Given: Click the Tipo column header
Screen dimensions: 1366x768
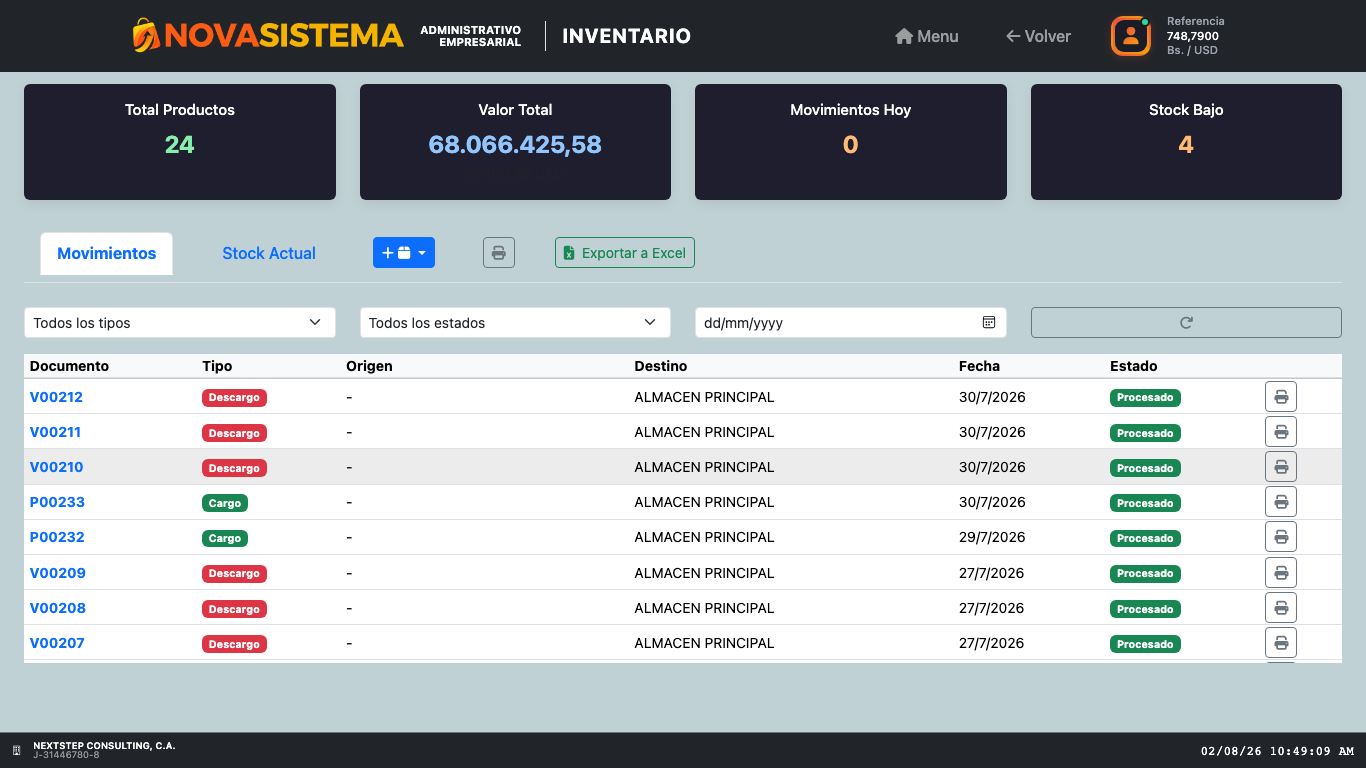Looking at the screenshot, I should click(x=217, y=366).
